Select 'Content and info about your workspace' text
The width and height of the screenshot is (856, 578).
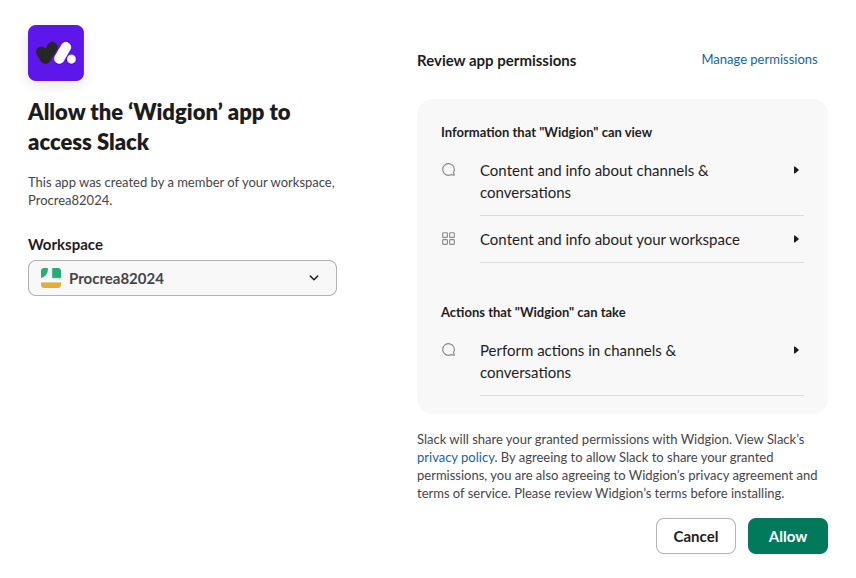pos(610,240)
